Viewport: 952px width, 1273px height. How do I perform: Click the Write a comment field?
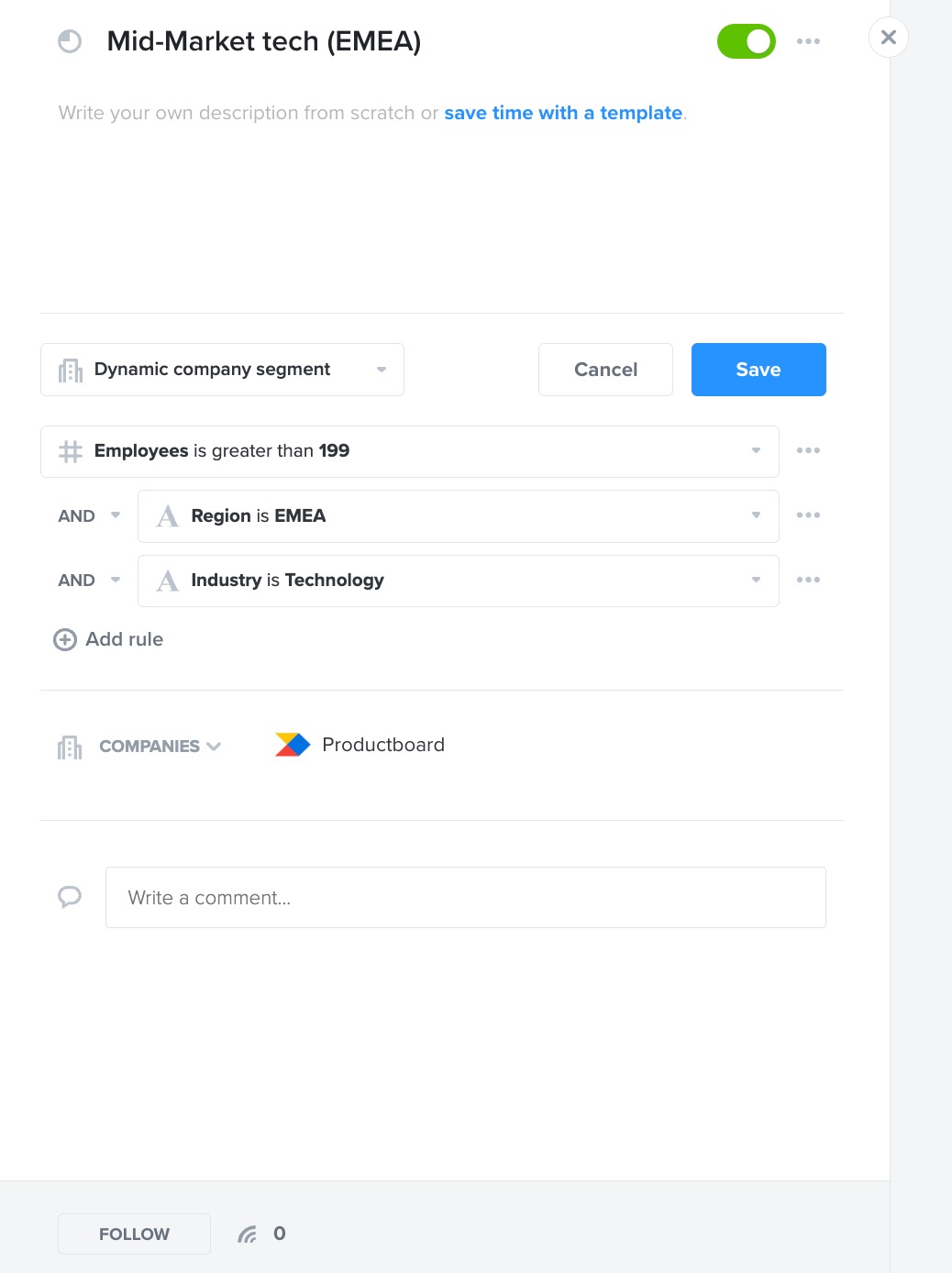(466, 897)
